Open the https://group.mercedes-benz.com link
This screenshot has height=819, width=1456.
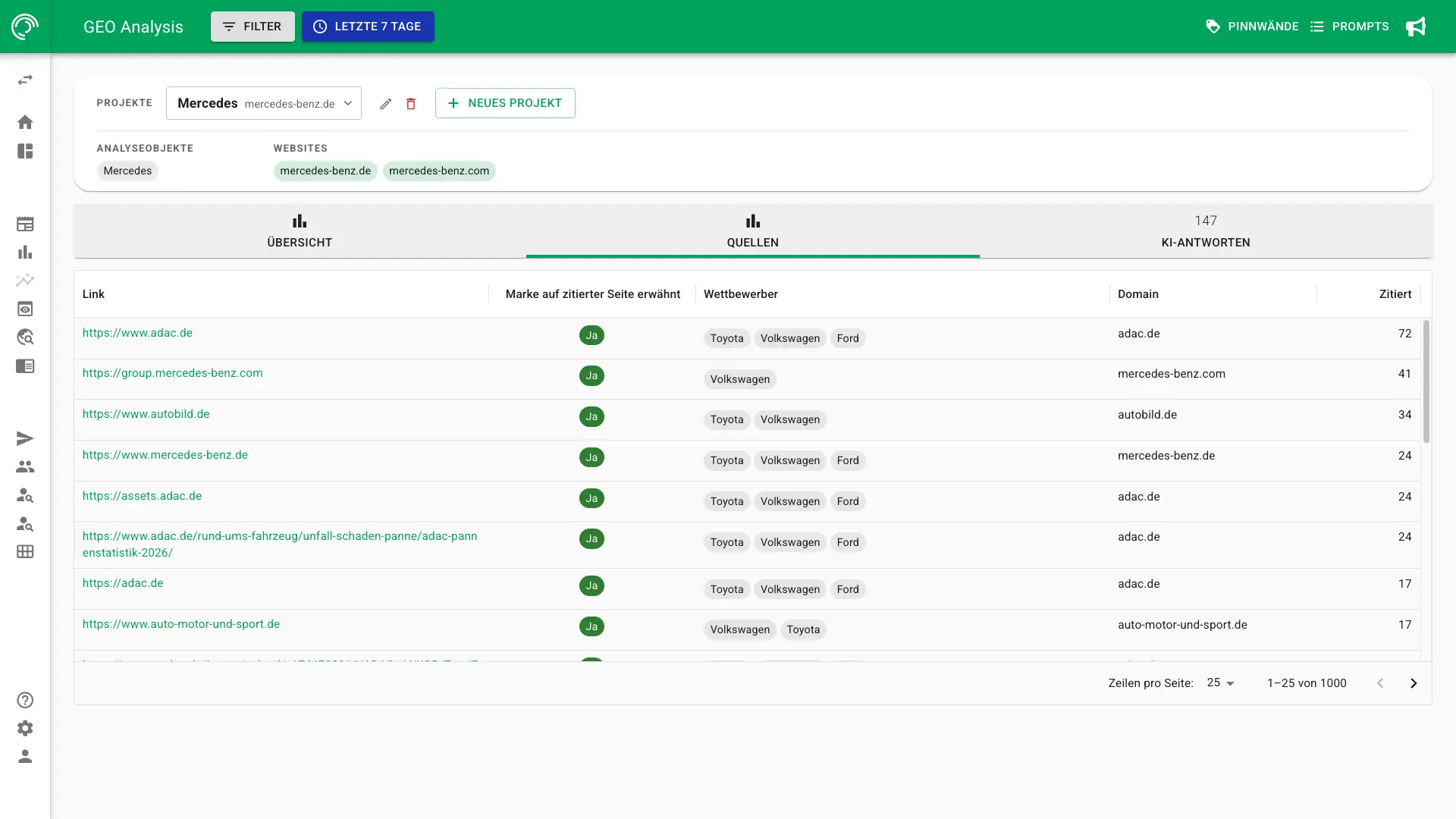pos(172,373)
